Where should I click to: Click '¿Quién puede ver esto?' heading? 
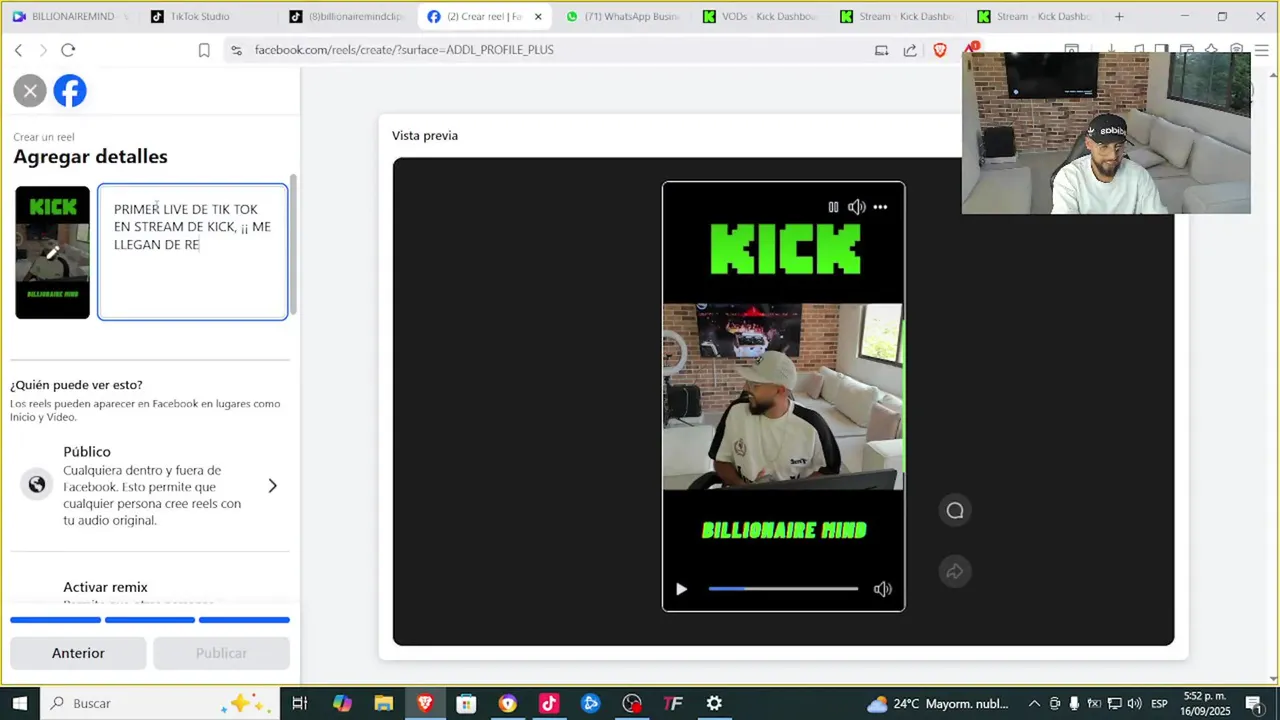76,385
